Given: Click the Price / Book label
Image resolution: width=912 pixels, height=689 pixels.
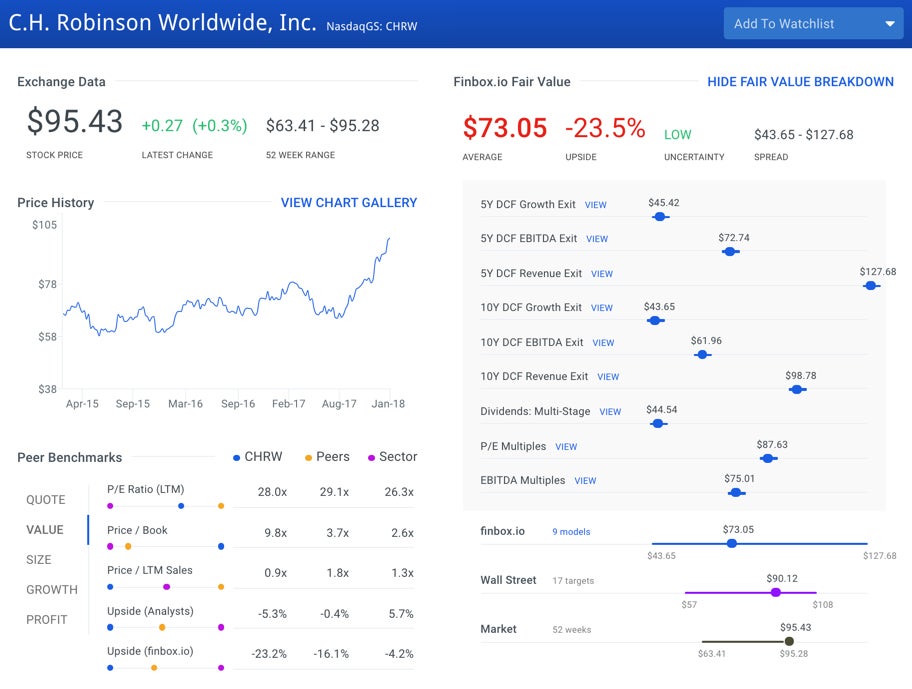Looking at the screenshot, I should [x=137, y=530].
